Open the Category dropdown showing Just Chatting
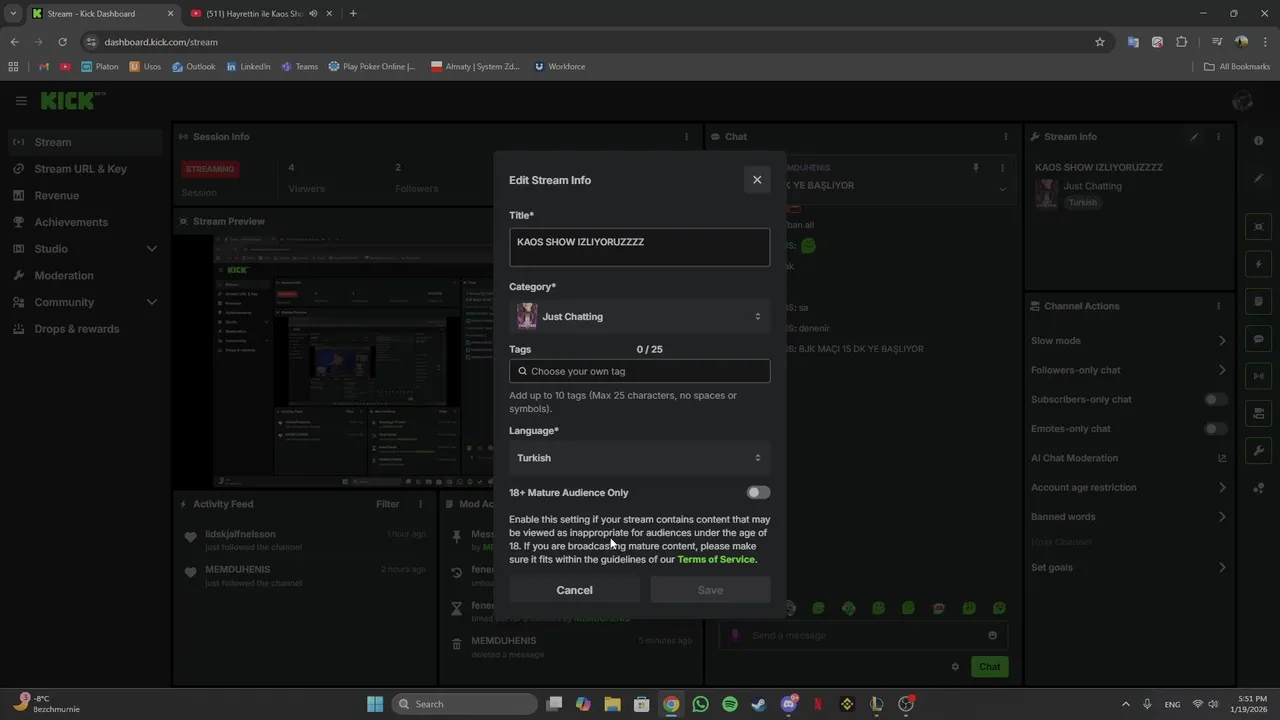This screenshot has height=720, width=1280. pos(639,316)
